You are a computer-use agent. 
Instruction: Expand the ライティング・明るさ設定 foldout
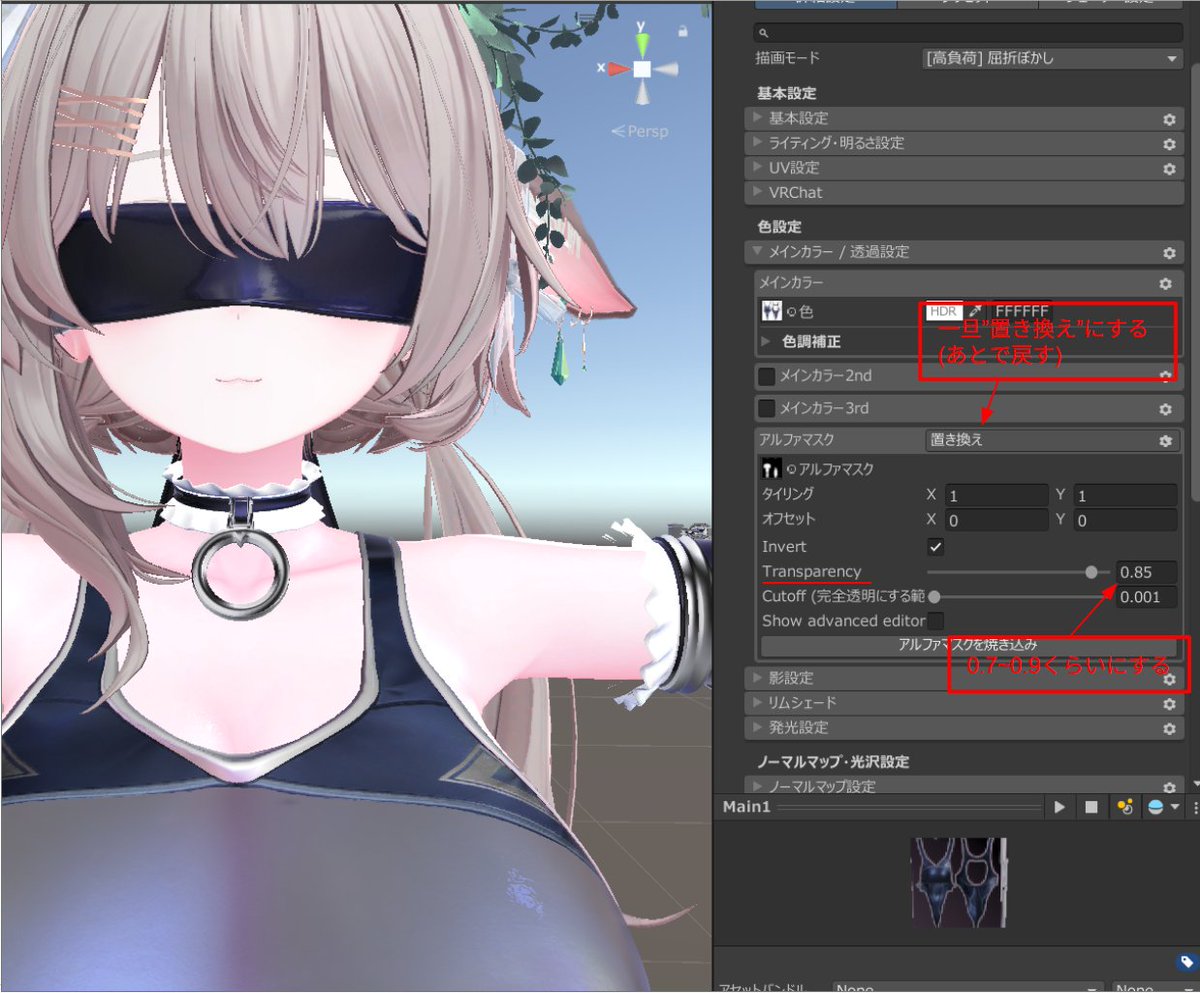tap(759, 143)
